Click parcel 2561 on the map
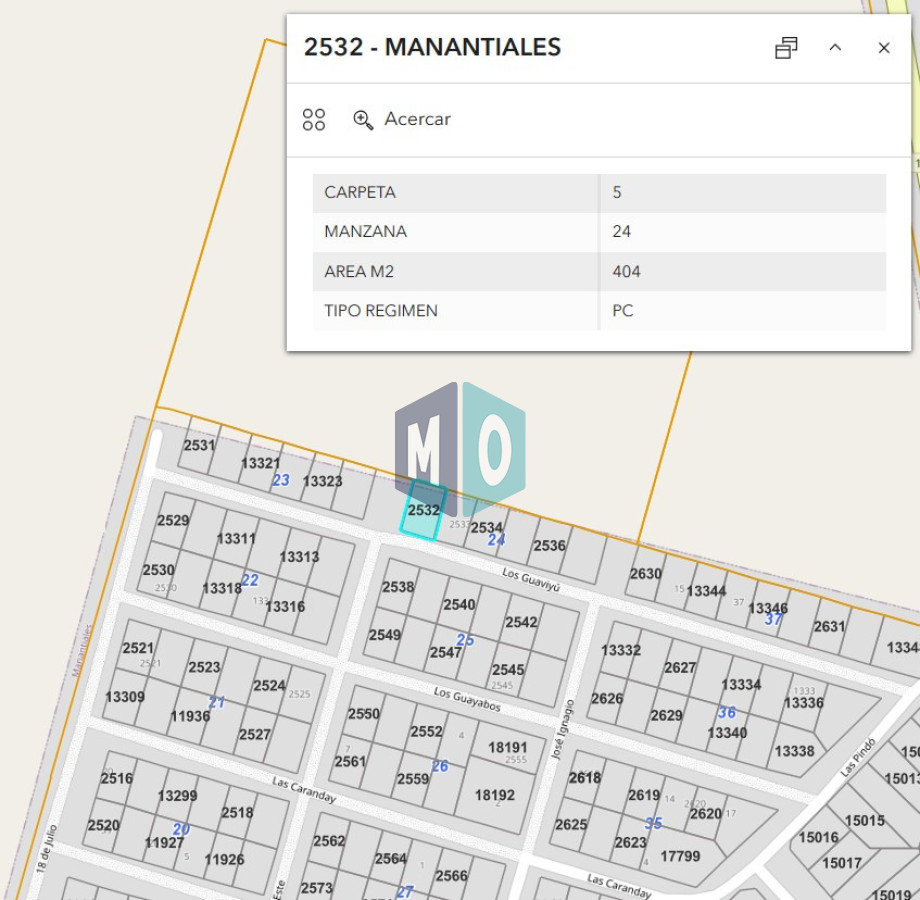This screenshot has height=900, width=920. pos(350,762)
